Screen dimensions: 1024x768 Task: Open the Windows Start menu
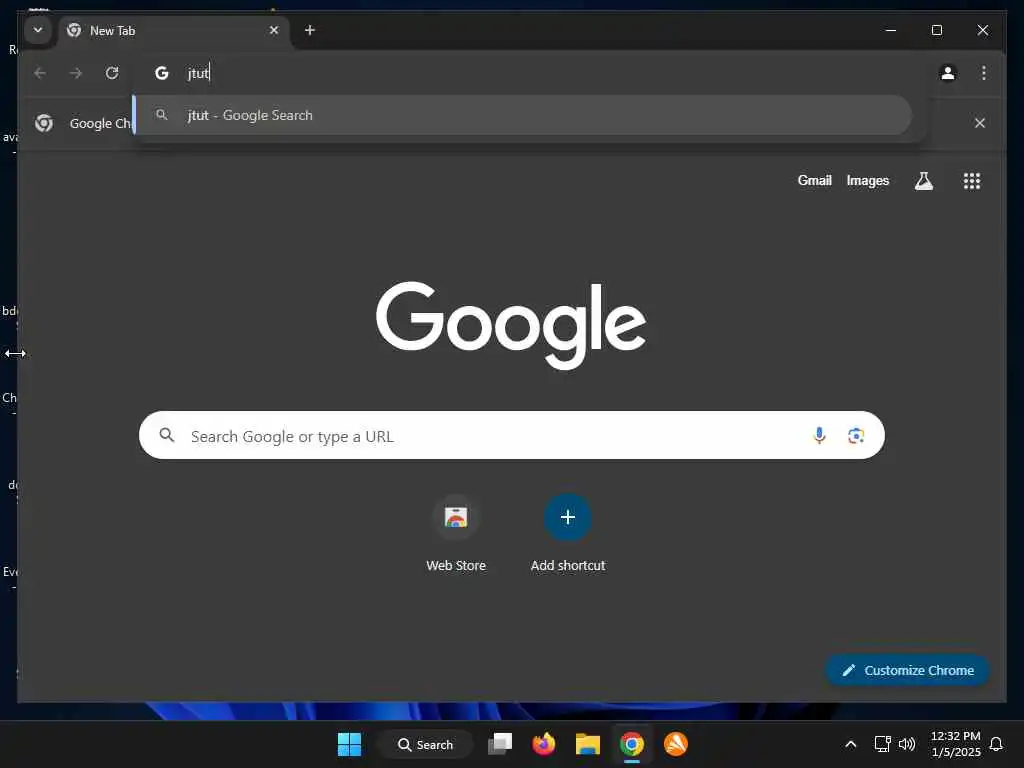[349, 744]
